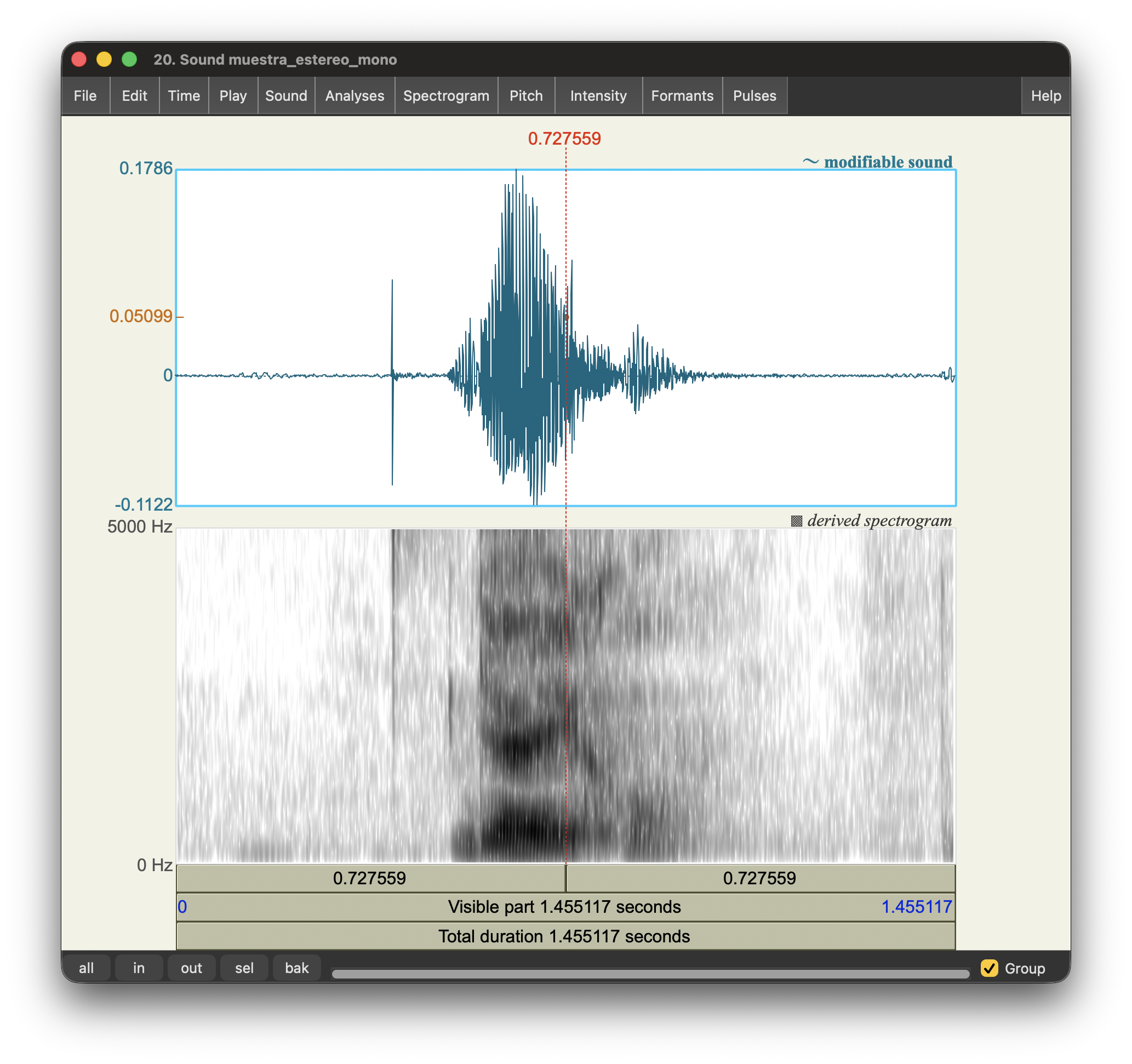Toggle the Group checkbox
1132x1064 pixels.
989,968
